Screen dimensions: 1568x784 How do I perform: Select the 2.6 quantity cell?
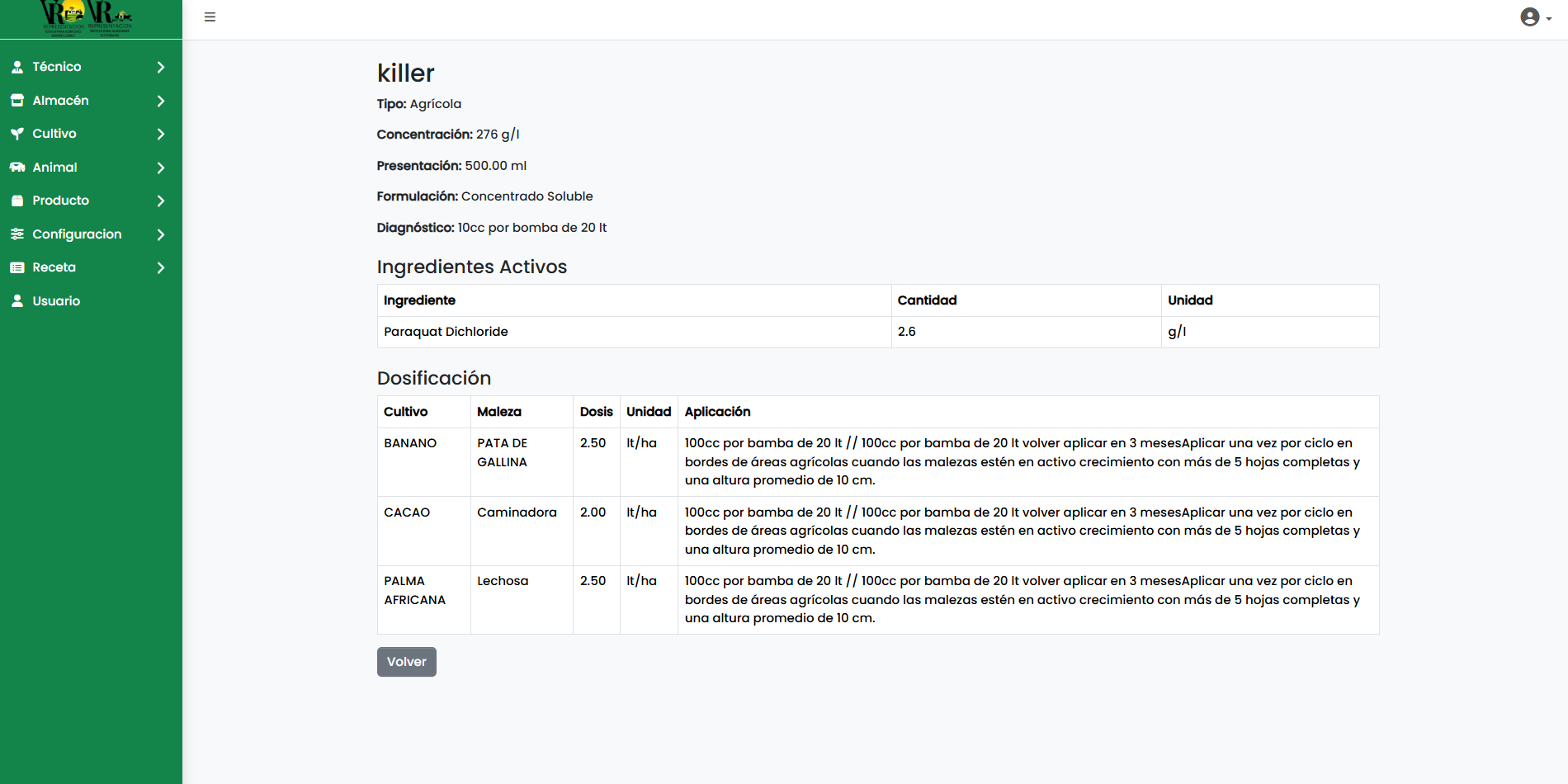(x=1026, y=332)
